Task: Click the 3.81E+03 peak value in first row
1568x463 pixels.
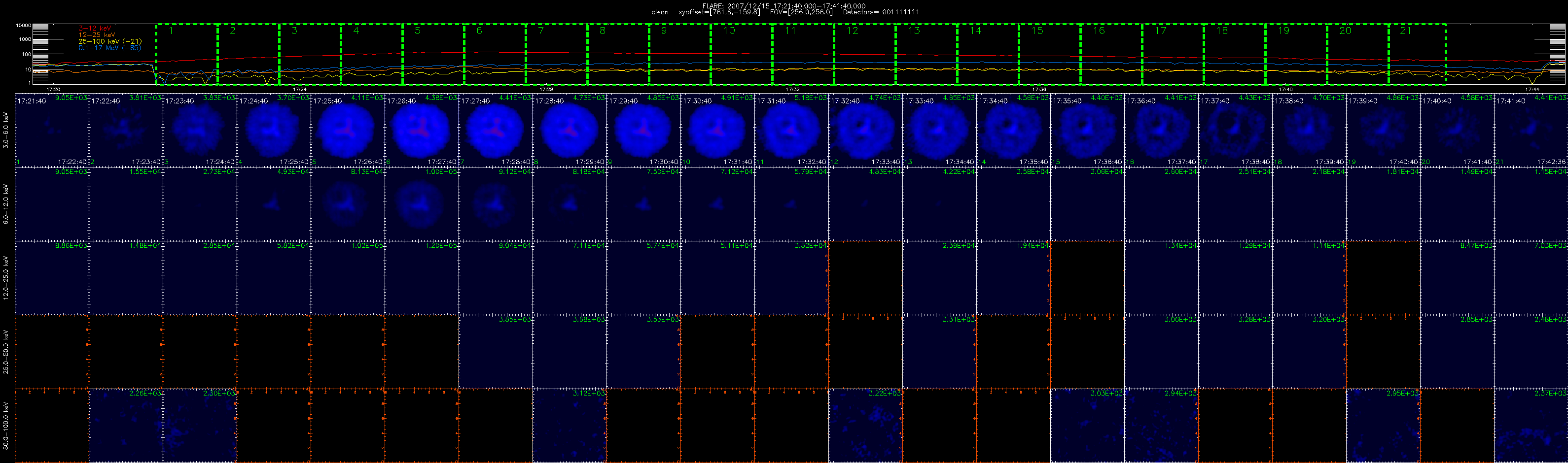Action: 146,98
